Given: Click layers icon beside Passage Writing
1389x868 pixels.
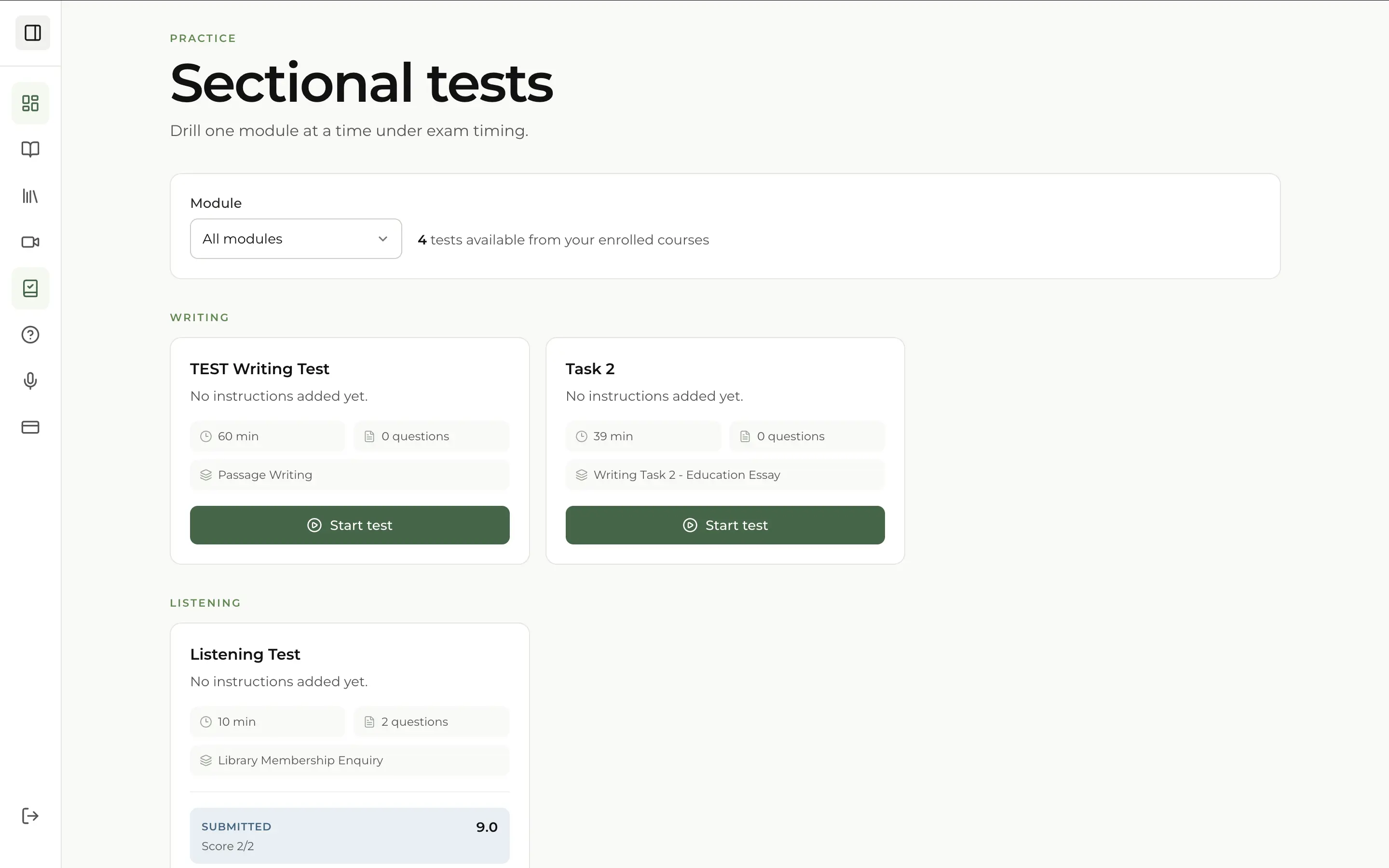Looking at the screenshot, I should (x=205, y=475).
